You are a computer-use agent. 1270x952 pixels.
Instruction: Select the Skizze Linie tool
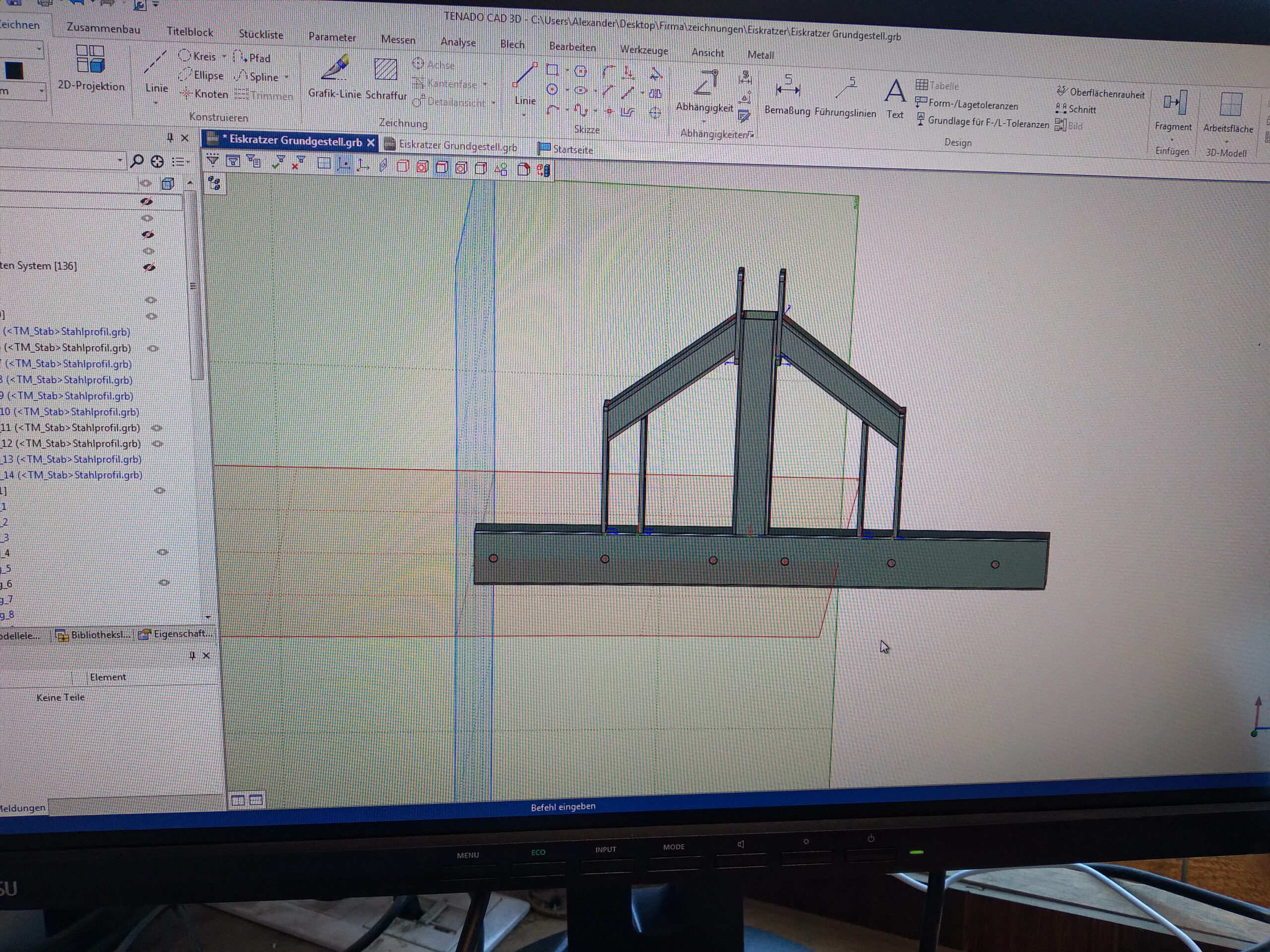point(525,84)
